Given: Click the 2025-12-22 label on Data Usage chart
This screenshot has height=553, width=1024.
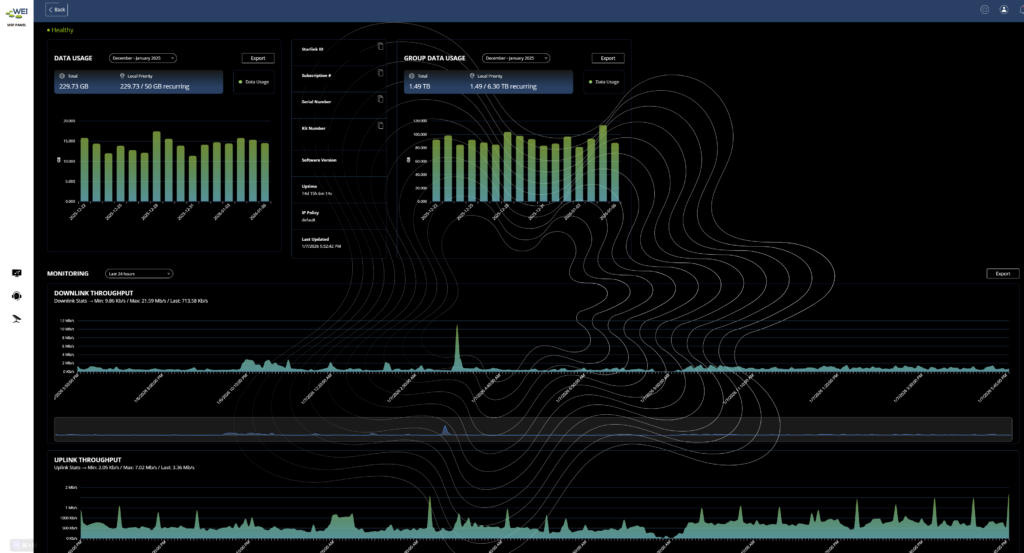Looking at the screenshot, I should [x=78, y=212].
